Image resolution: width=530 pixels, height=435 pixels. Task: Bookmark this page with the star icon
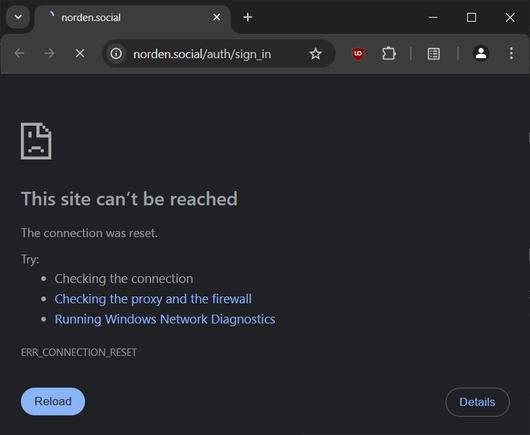click(315, 54)
